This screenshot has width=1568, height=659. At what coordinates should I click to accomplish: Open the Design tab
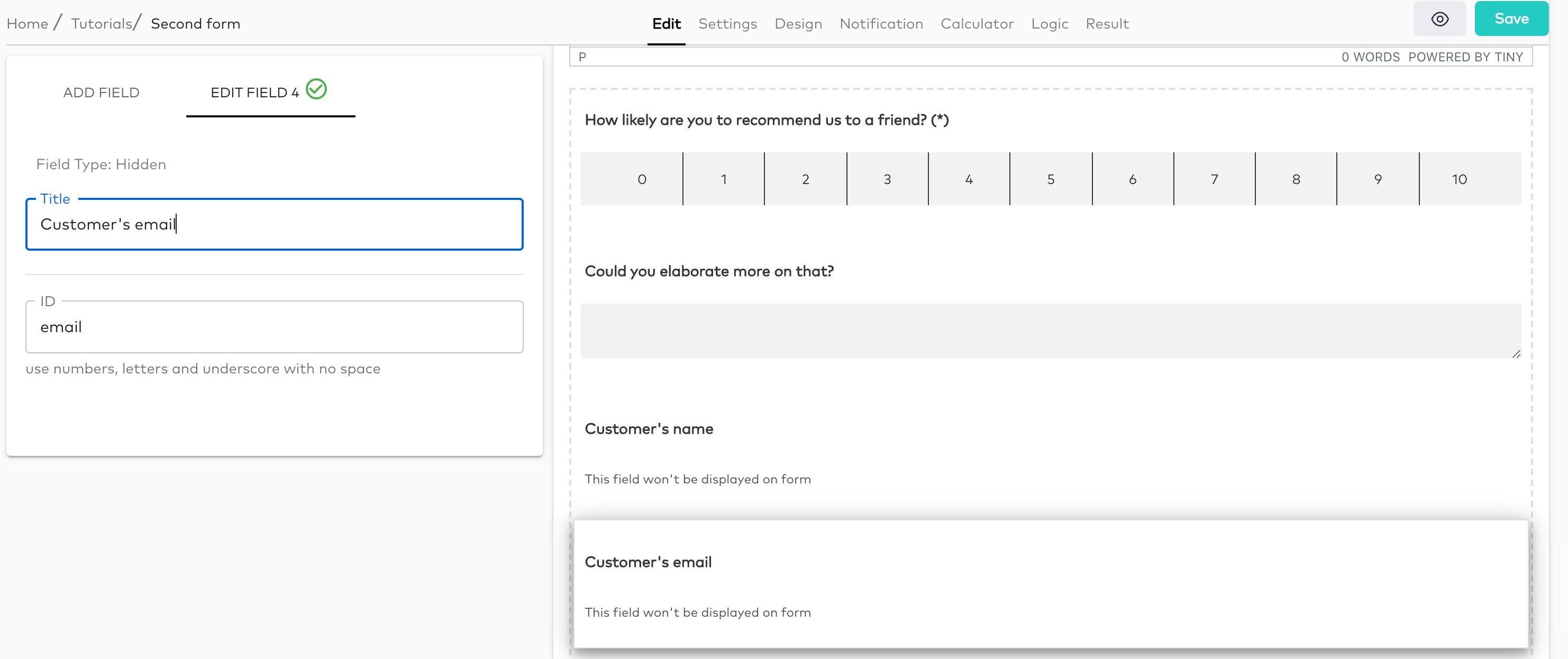[x=798, y=24]
